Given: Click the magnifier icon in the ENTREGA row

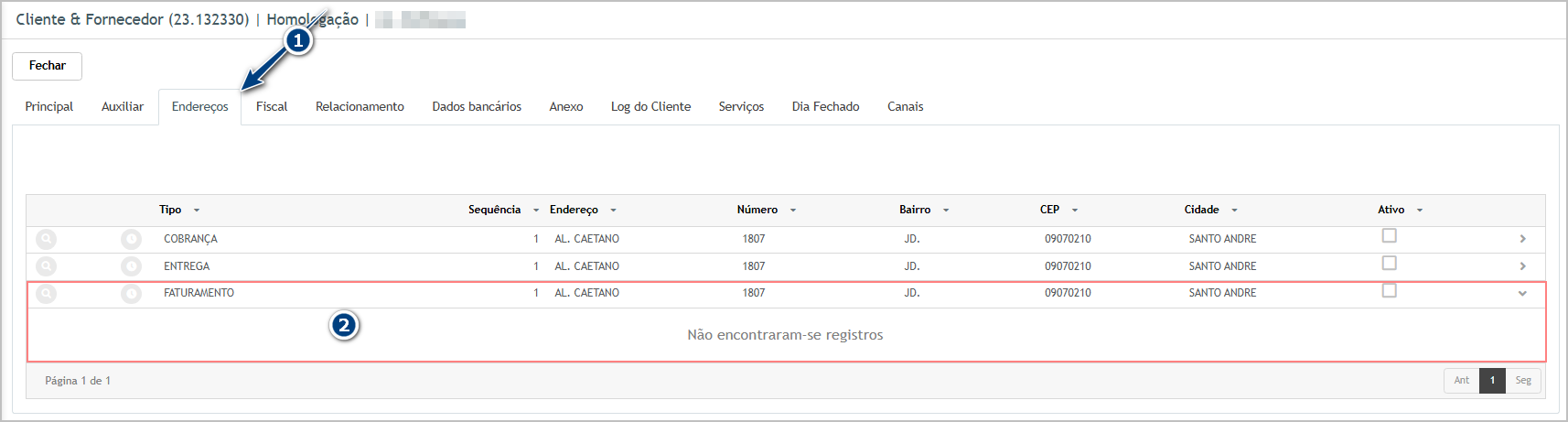Looking at the screenshot, I should (46, 266).
